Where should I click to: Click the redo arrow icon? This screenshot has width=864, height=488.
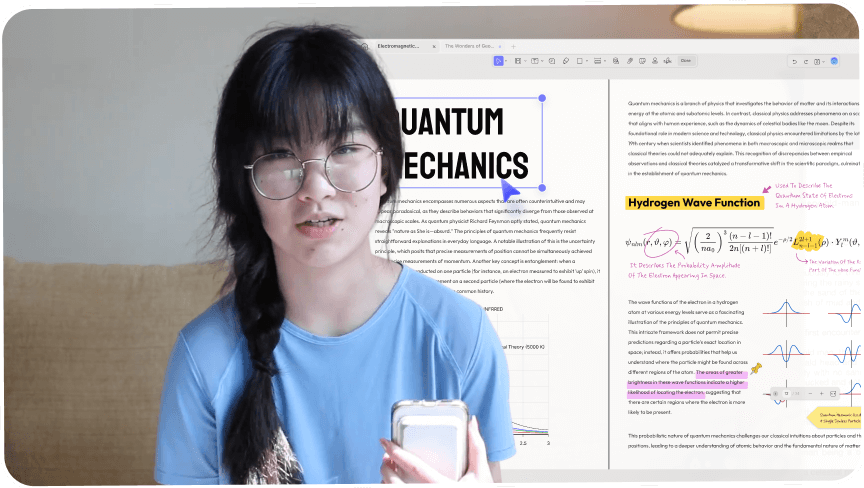[x=808, y=61]
